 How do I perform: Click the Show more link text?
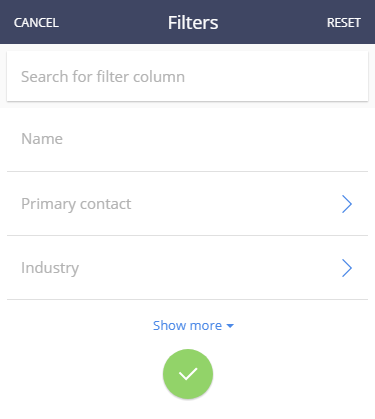click(187, 326)
